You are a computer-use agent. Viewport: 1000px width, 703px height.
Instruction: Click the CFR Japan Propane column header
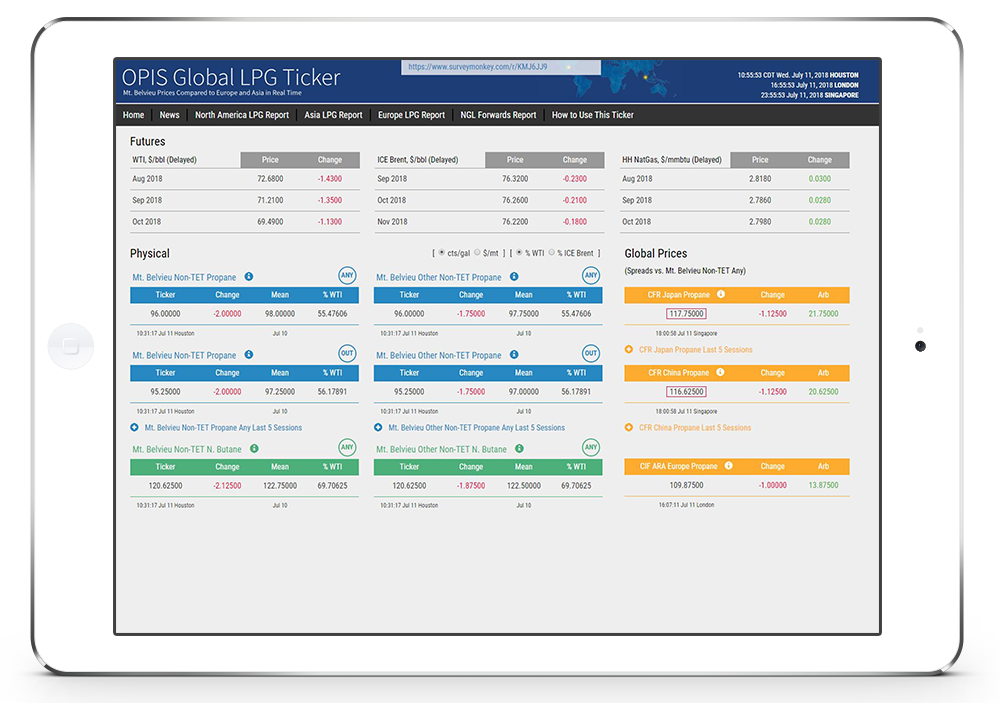pos(679,295)
